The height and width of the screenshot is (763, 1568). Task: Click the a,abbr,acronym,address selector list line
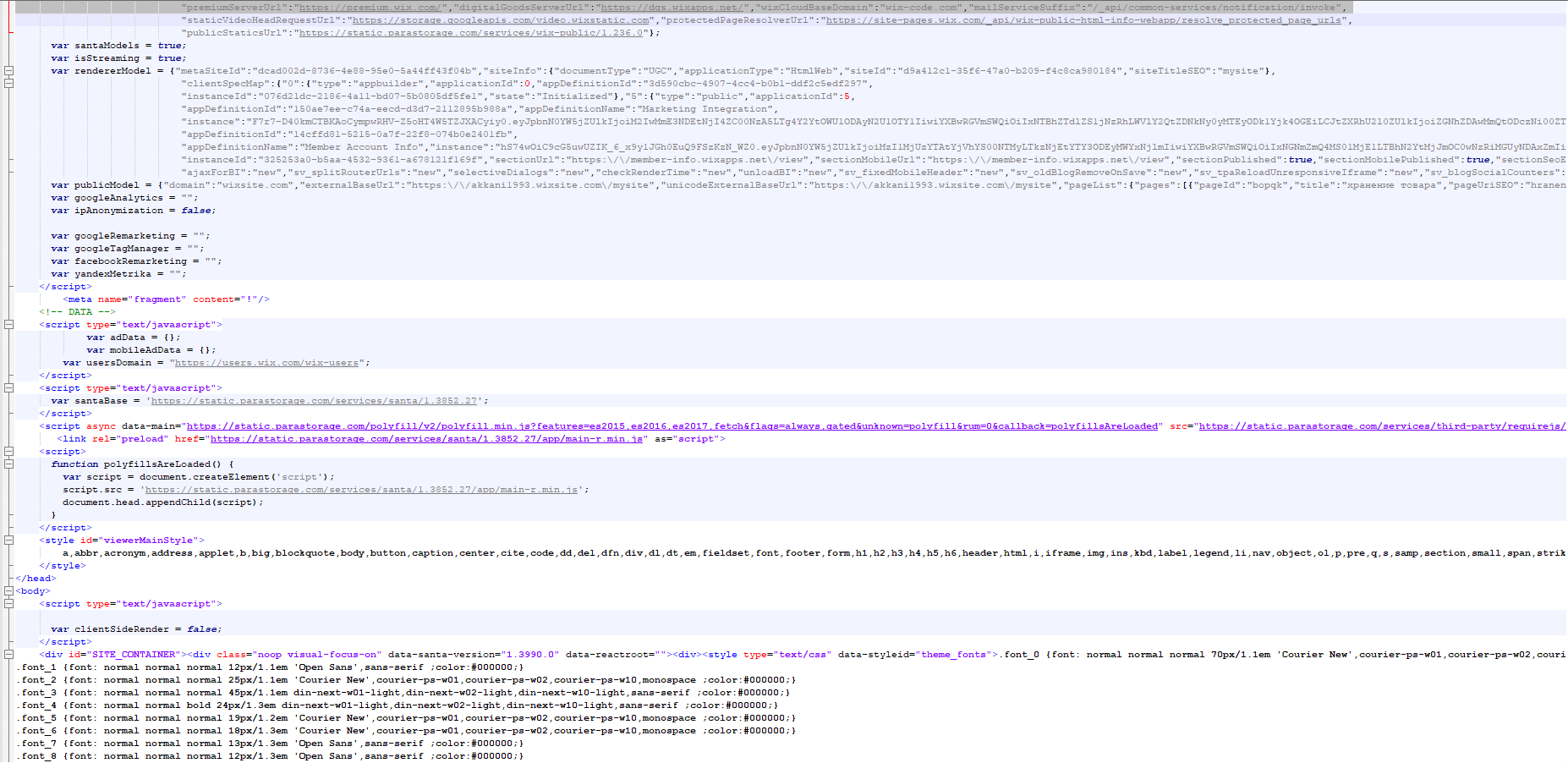pyautogui.click(x=814, y=553)
